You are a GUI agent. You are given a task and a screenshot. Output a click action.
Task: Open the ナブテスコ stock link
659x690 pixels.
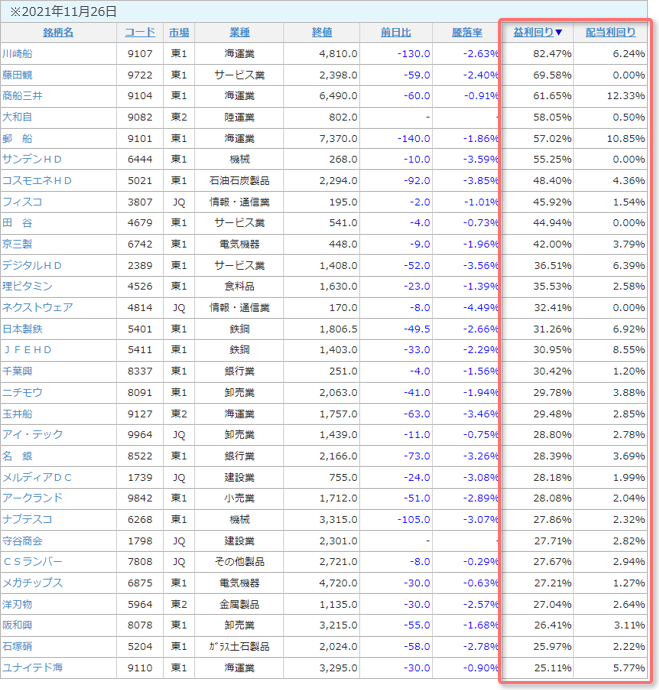pyautogui.click(x=27, y=520)
